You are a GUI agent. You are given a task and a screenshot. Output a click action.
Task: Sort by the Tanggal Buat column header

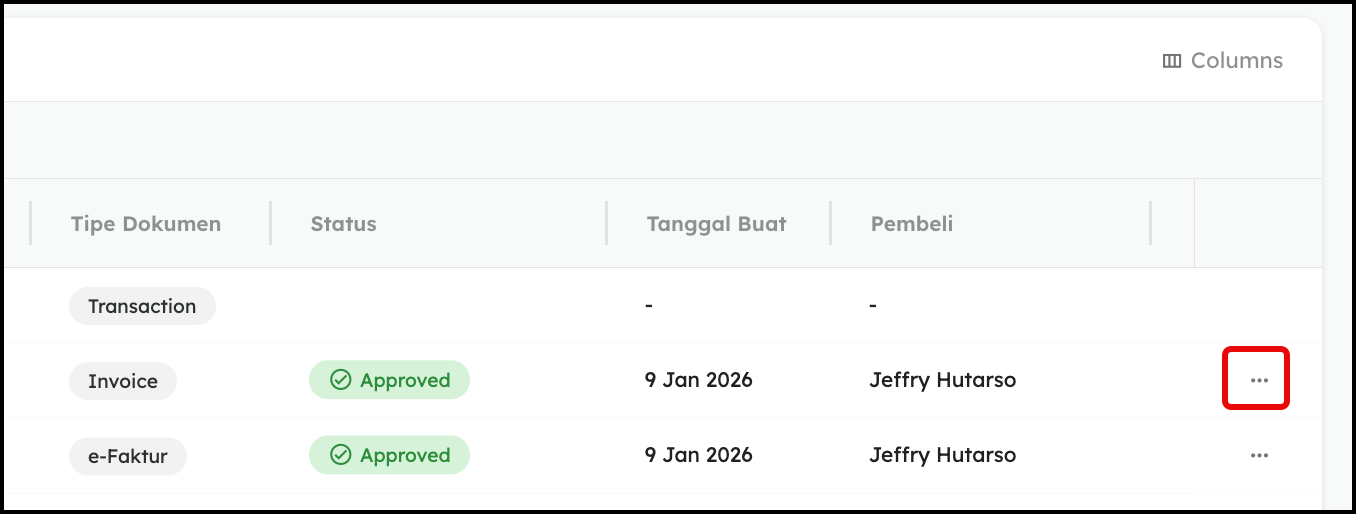point(716,223)
